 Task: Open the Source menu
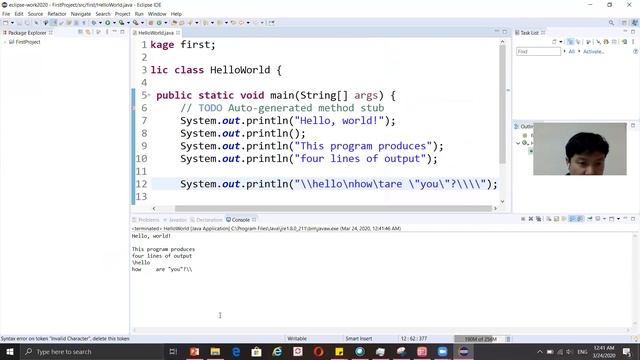tap(35, 14)
